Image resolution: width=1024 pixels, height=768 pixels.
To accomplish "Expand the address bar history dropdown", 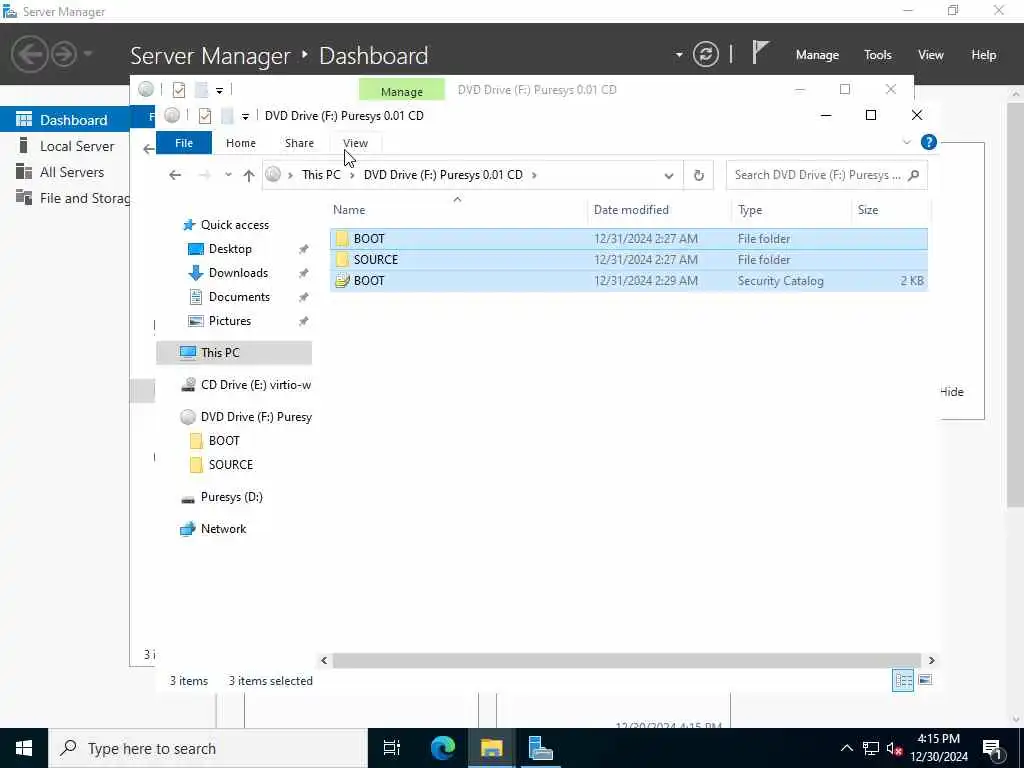I will [668, 176].
